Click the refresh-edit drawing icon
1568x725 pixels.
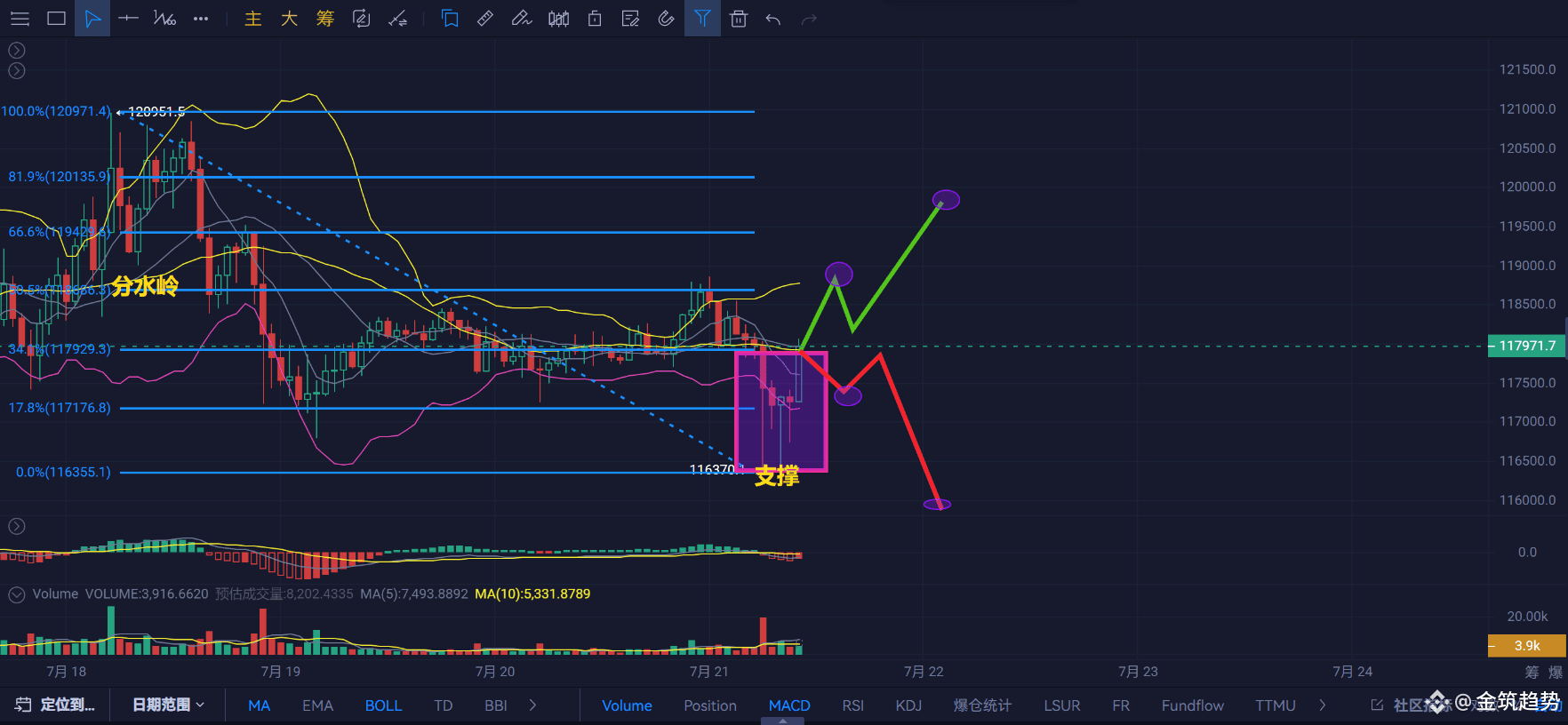tap(362, 19)
